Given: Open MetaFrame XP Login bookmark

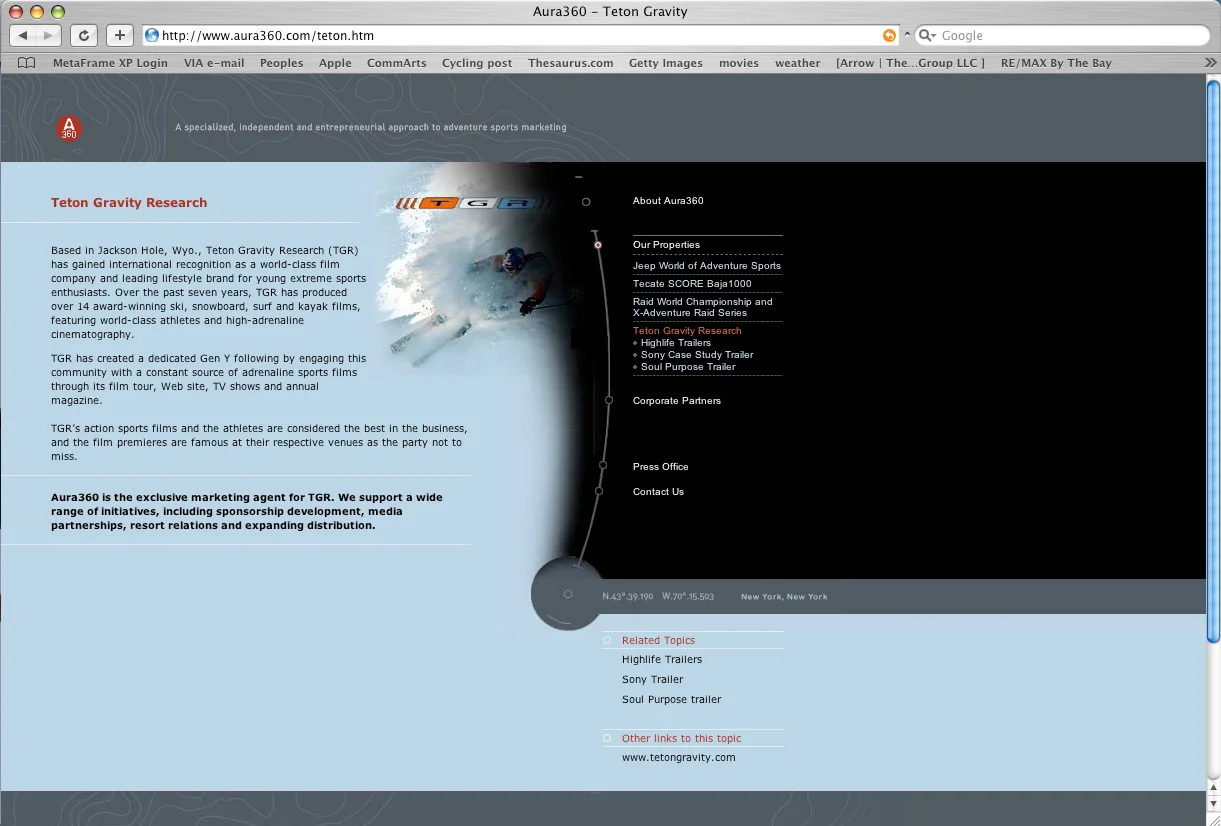Looking at the screenshot, I should (110, 63).
